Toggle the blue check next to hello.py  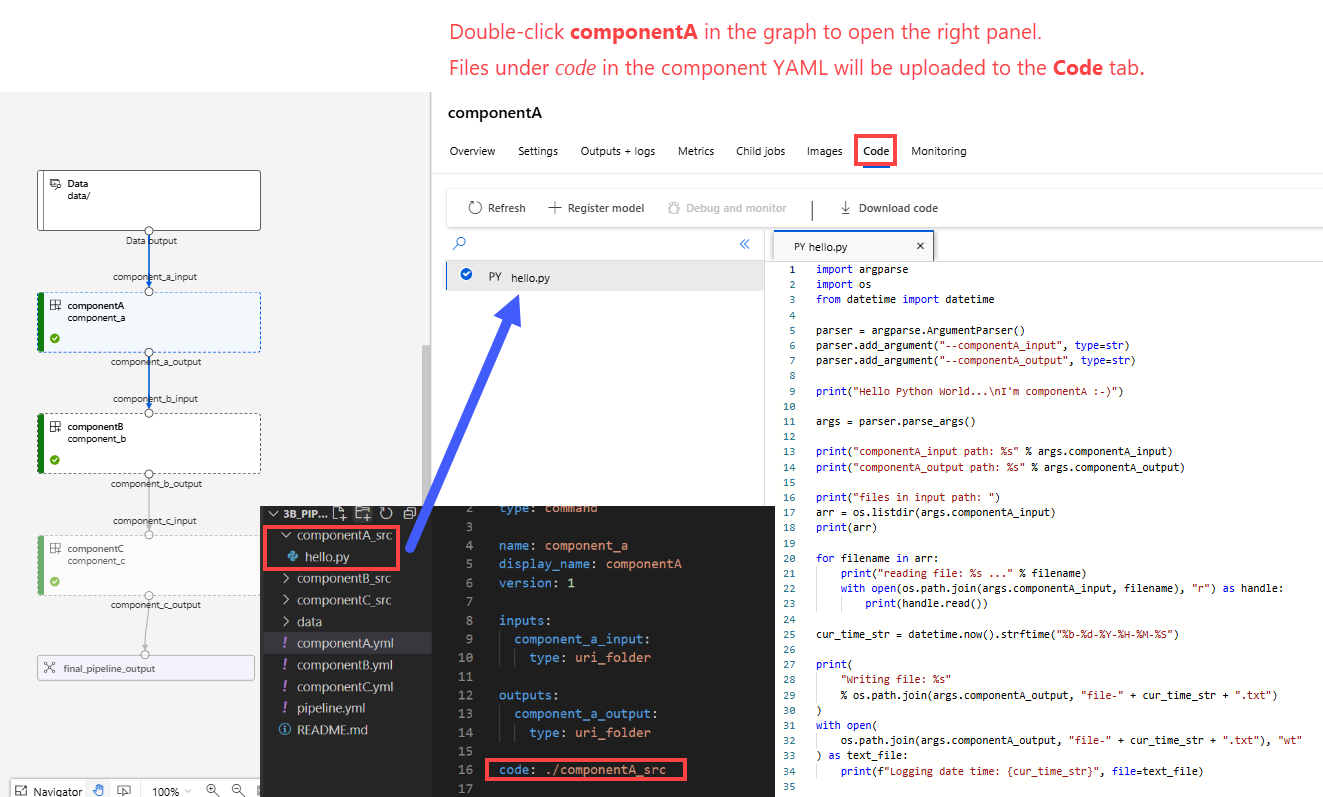coord(466,275)
